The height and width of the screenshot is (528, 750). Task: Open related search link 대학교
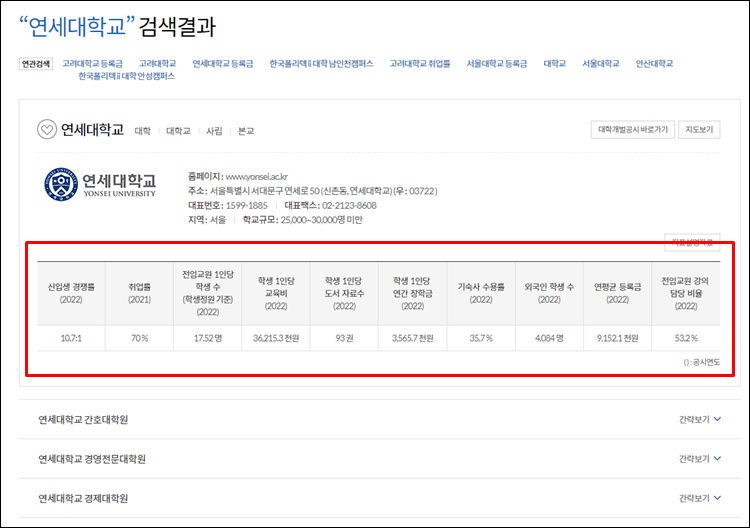pos(554,64)
